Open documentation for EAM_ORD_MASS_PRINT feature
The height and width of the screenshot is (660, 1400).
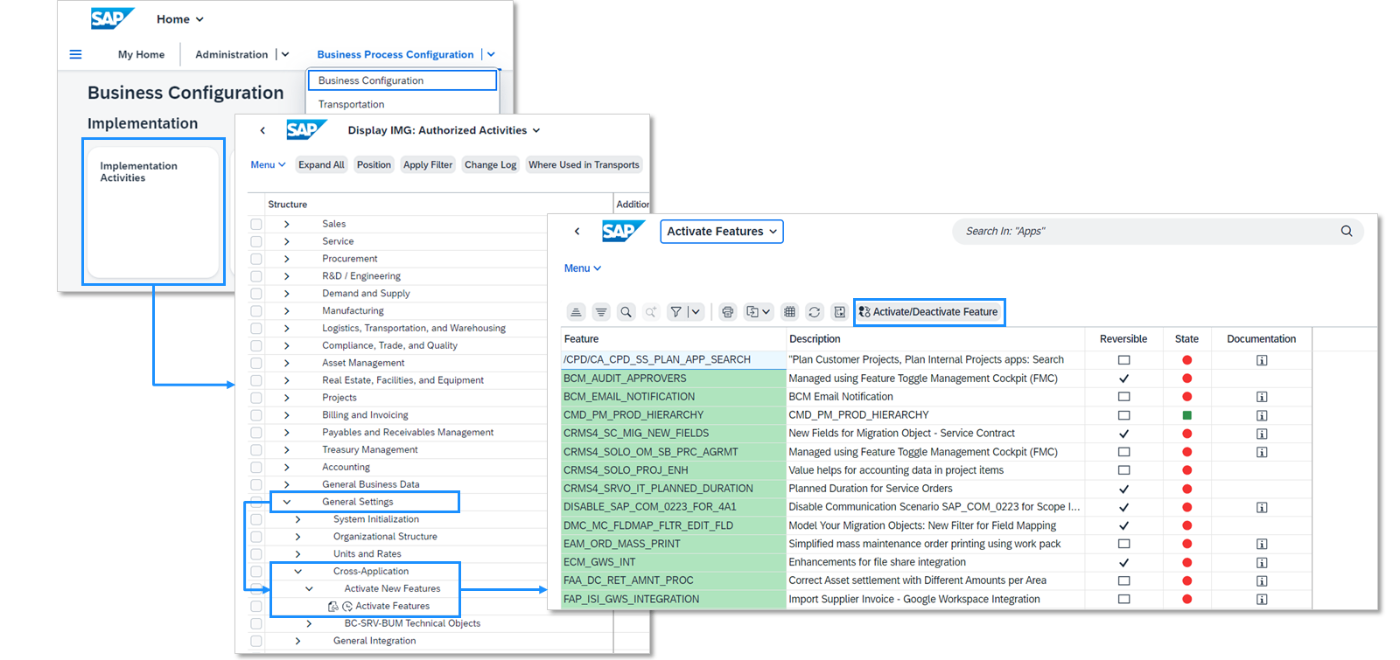pyautogui.click(x=1262, y=544)
